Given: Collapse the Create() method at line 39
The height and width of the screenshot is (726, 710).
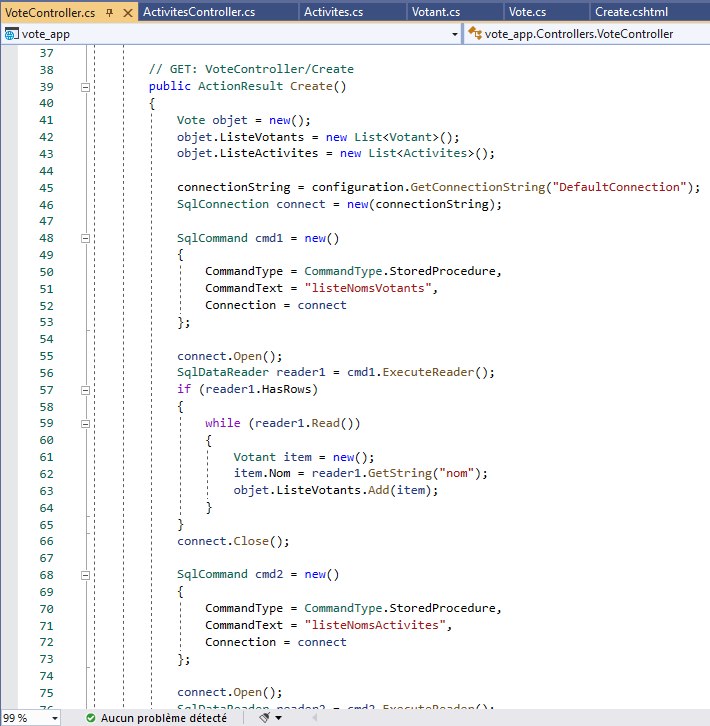Looking at the screenshot, I should click(x=85, y=87).
